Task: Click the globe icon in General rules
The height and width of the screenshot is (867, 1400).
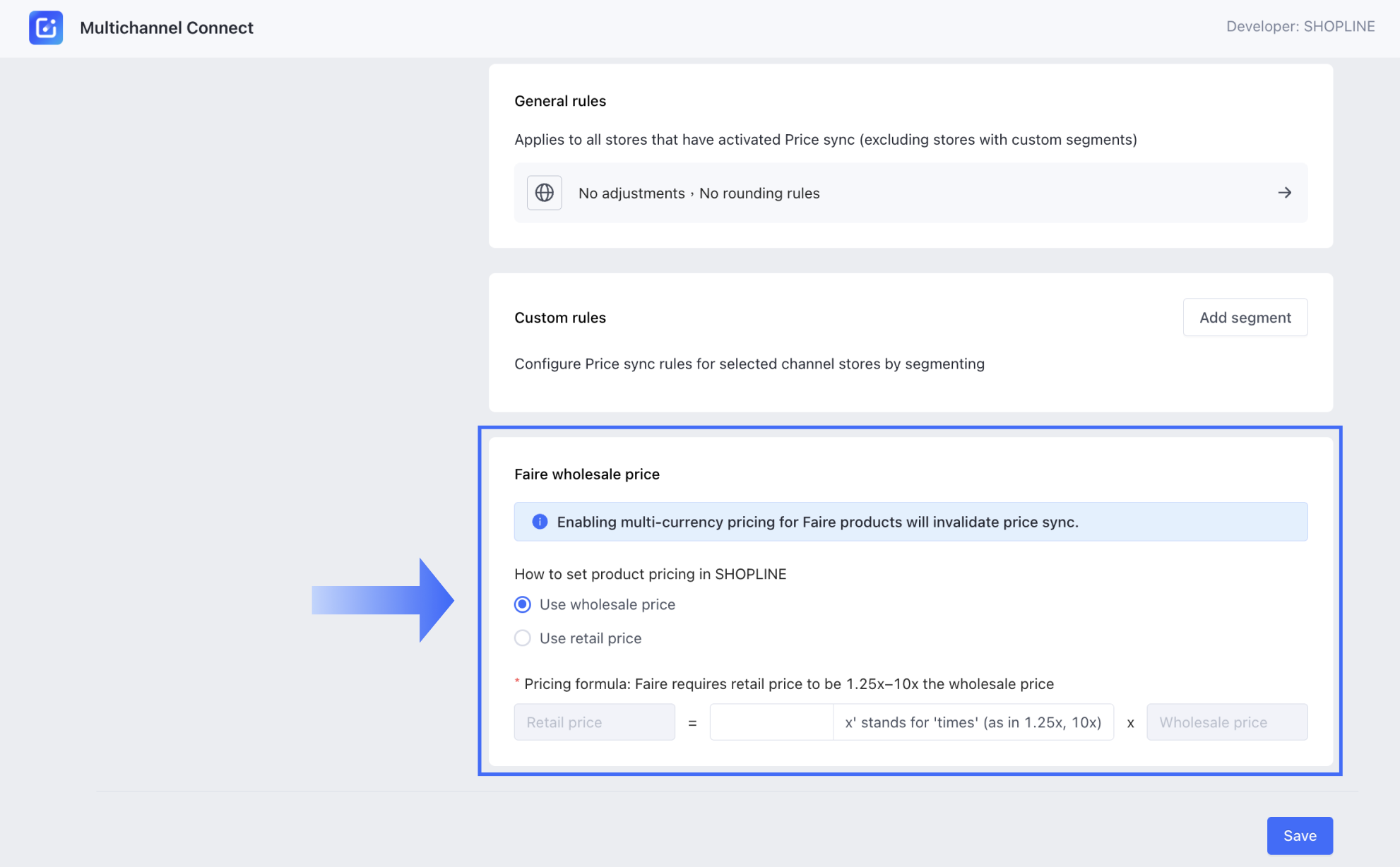Action: [x=544, y=193]
